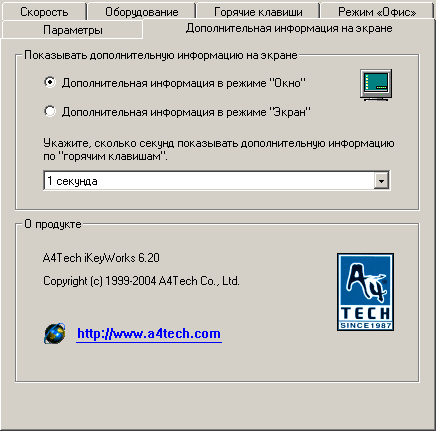Click the A4Tech iKeyWorks 6.20 version text
The width and height of the screenshot is (436, 431).
click(x=101, y=258)
